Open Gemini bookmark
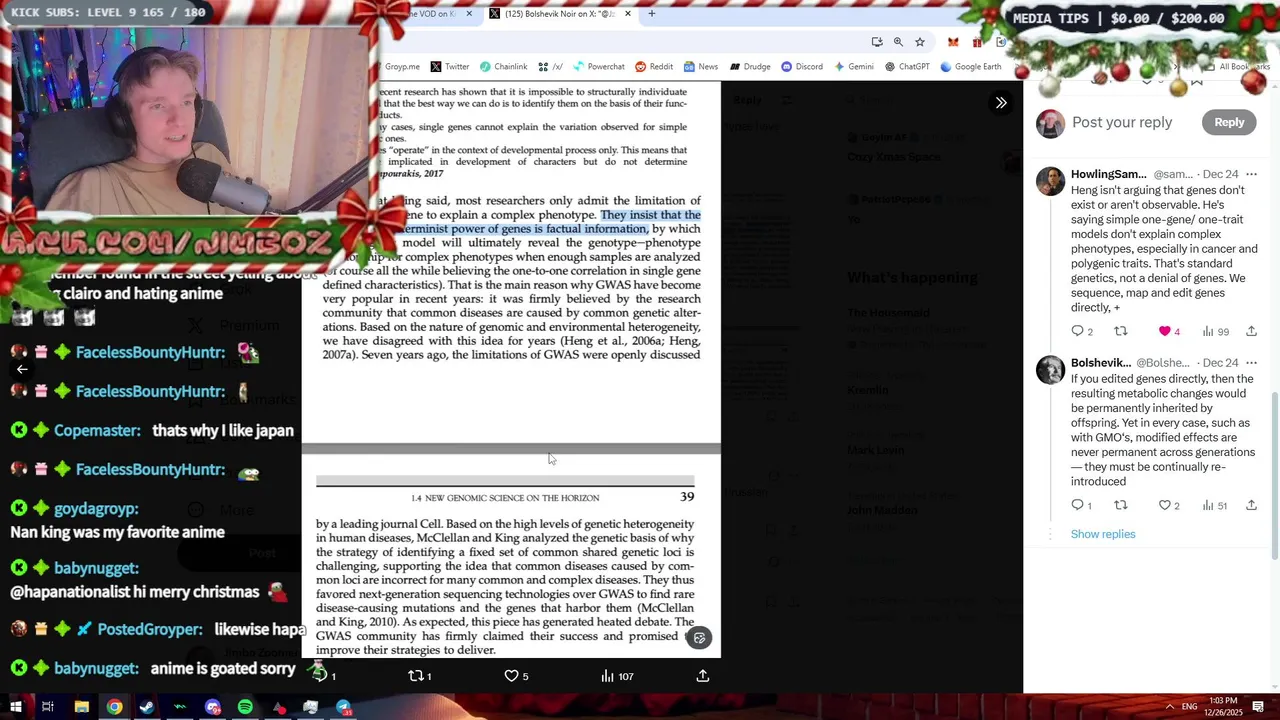This screenshot has width=1280, height=720. coord(853,67)
